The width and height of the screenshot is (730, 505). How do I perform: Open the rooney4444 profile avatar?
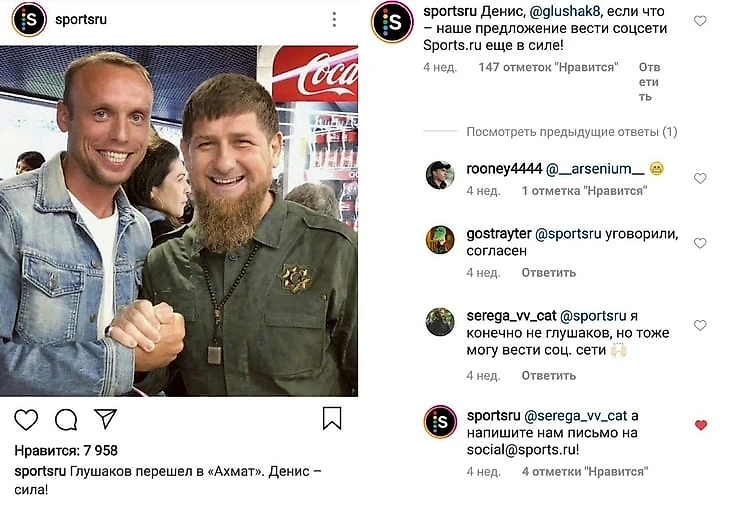440,175
